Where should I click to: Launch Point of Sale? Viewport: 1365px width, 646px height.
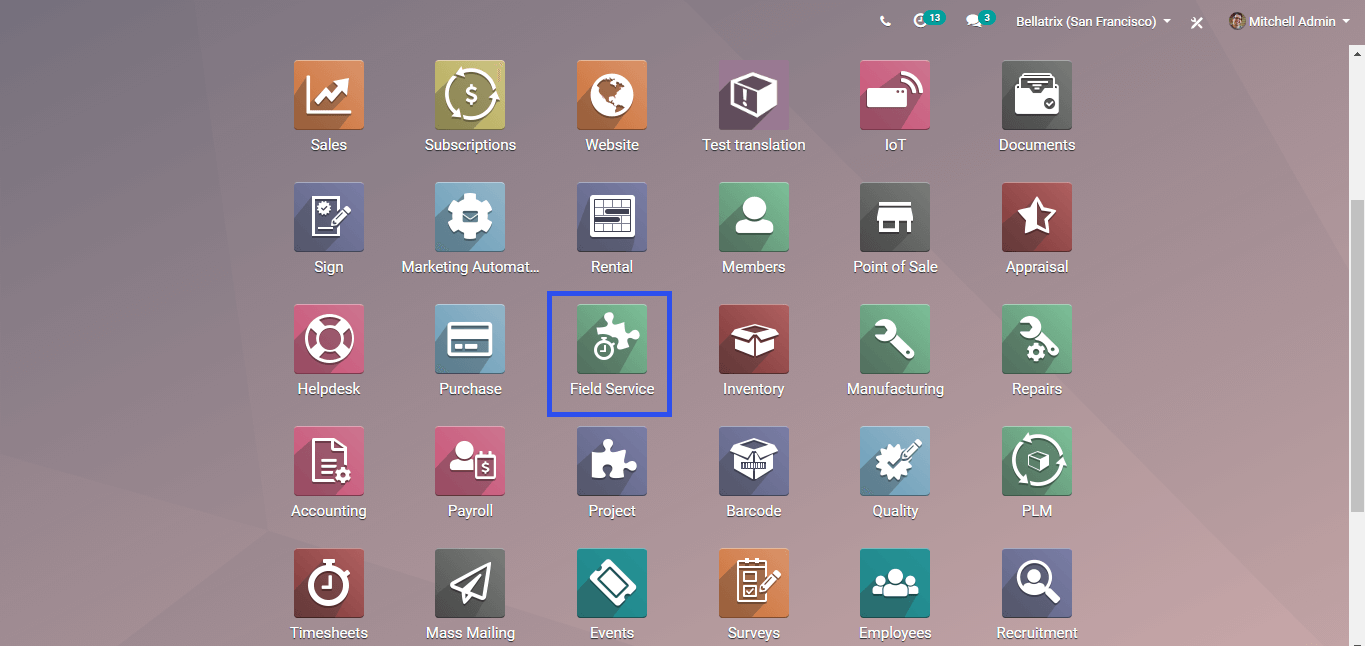895,217
